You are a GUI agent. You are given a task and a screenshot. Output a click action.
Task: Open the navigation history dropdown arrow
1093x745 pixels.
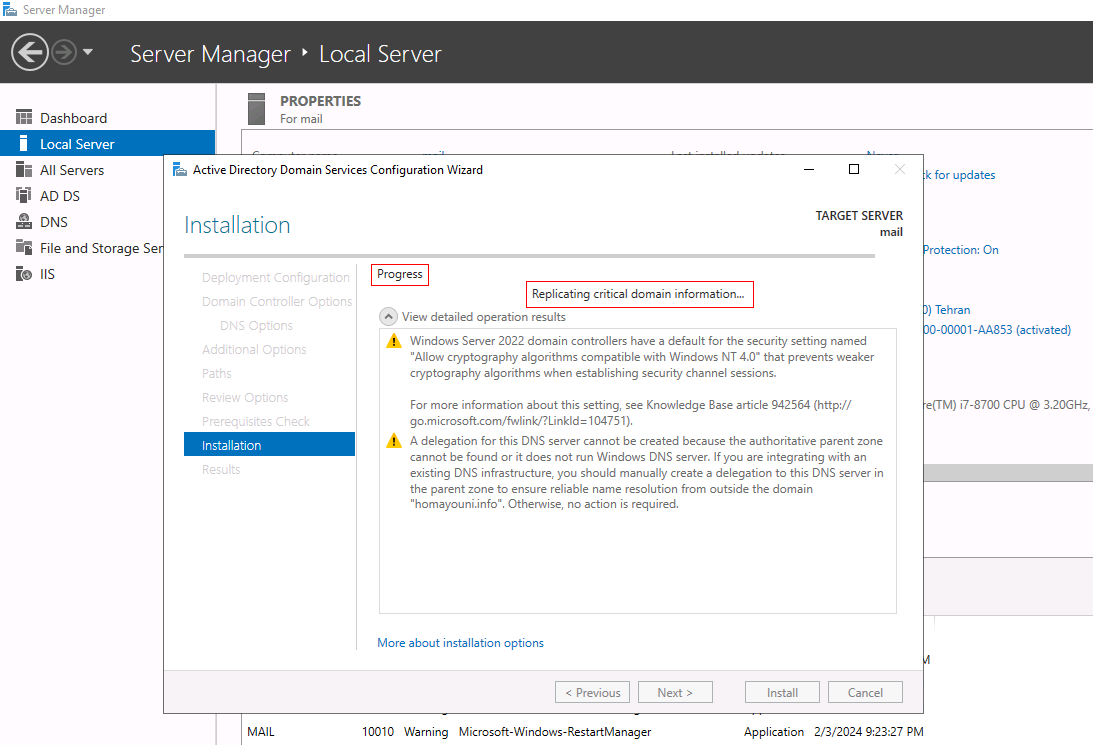88,52
